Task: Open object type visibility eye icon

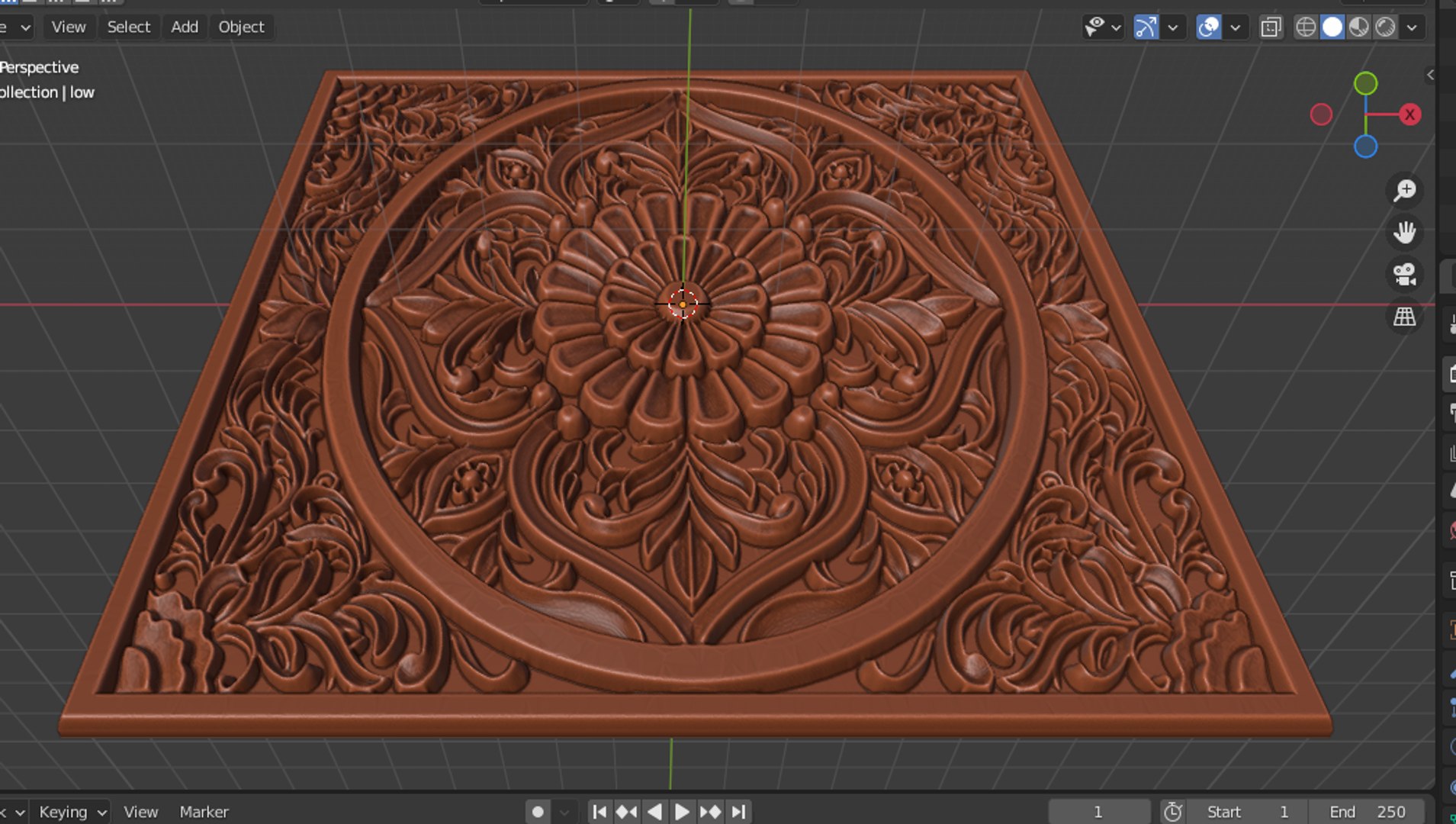Action: 1095,27
